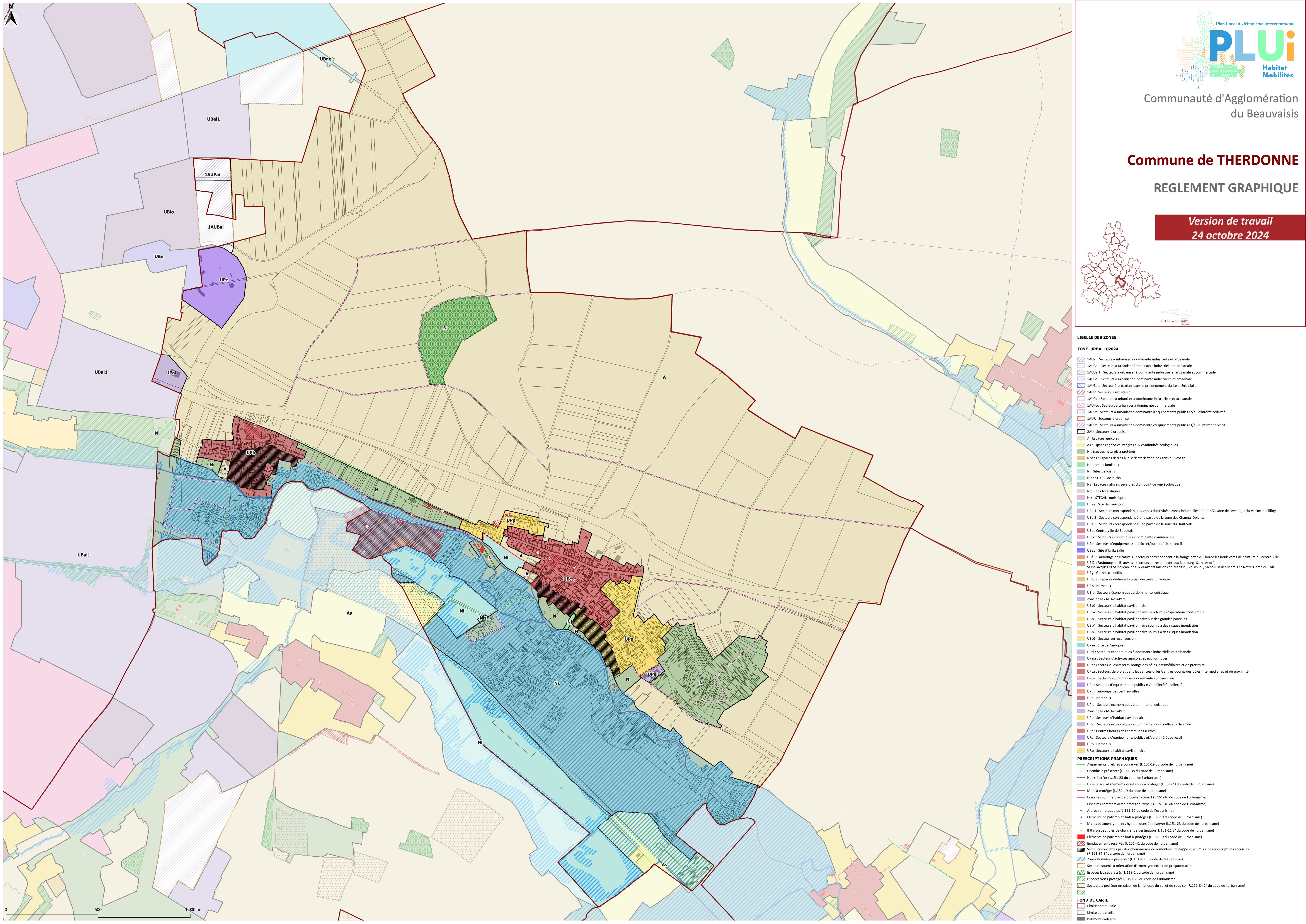Click the 'URc : Centres-bourgs des communes rurales' swatch
Viewport: 1306px width, 924px height.
1081,731
